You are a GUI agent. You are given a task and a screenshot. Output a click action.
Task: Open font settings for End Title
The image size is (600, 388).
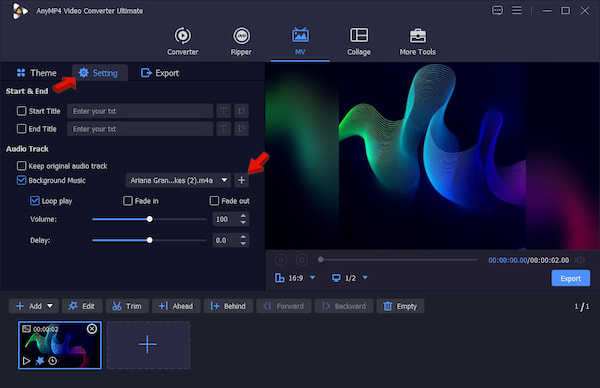[x=224, y=129]
